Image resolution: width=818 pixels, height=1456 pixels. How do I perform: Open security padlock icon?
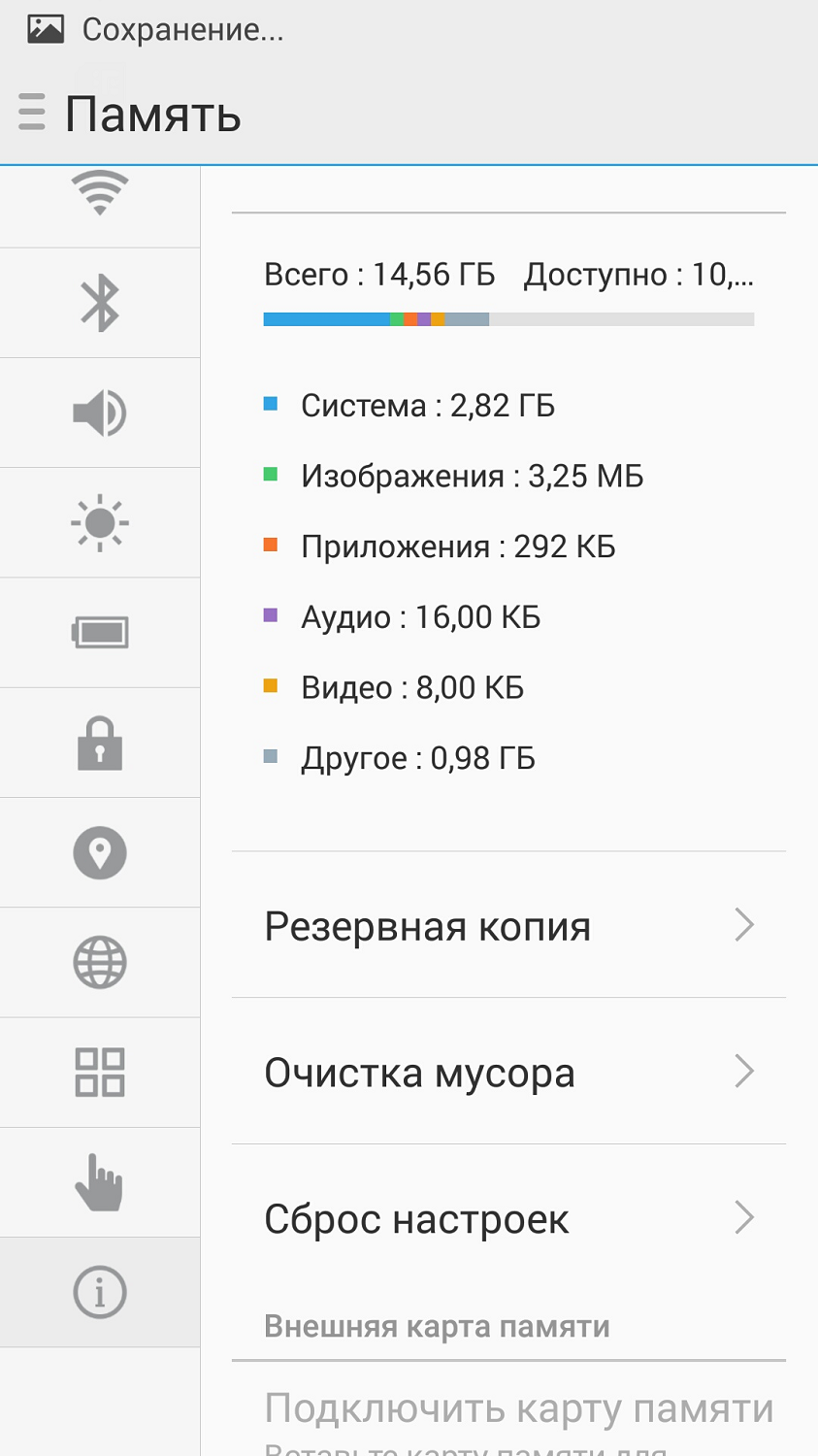(x=100, y=744)
